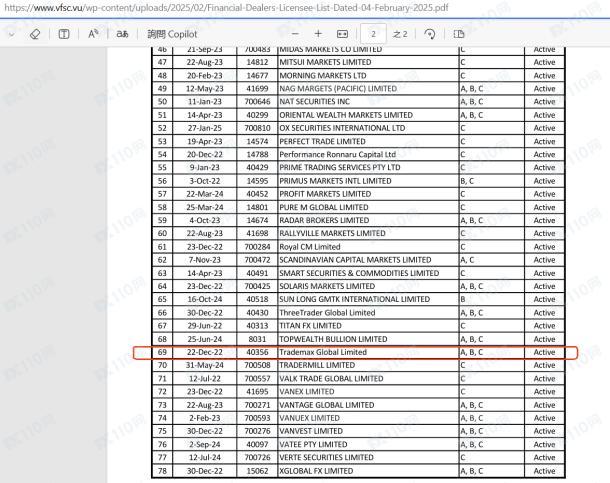Expand the chevron dropdown left of eraser
The image size is (610, 483).
tap(11, 35)
